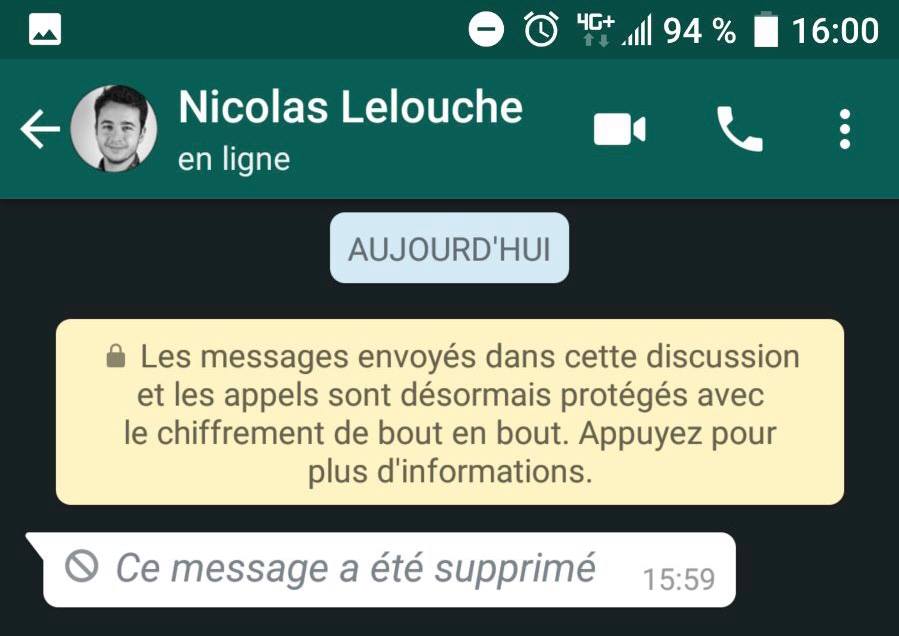Tap the blocked circle icon on deleted message
Image resolution: width=899 pixels, height=636 pixels.
(82, 566)
